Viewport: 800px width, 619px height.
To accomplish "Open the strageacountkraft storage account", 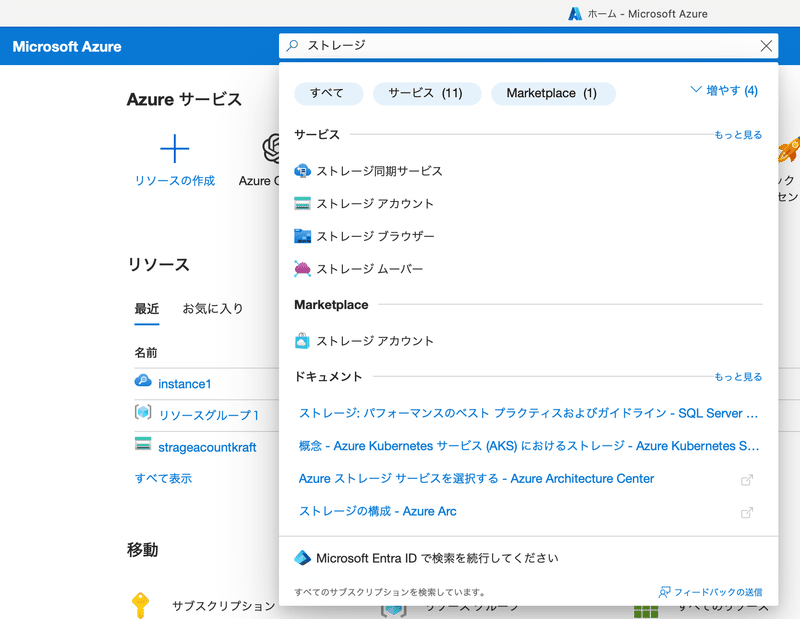I will click(207, 448).
